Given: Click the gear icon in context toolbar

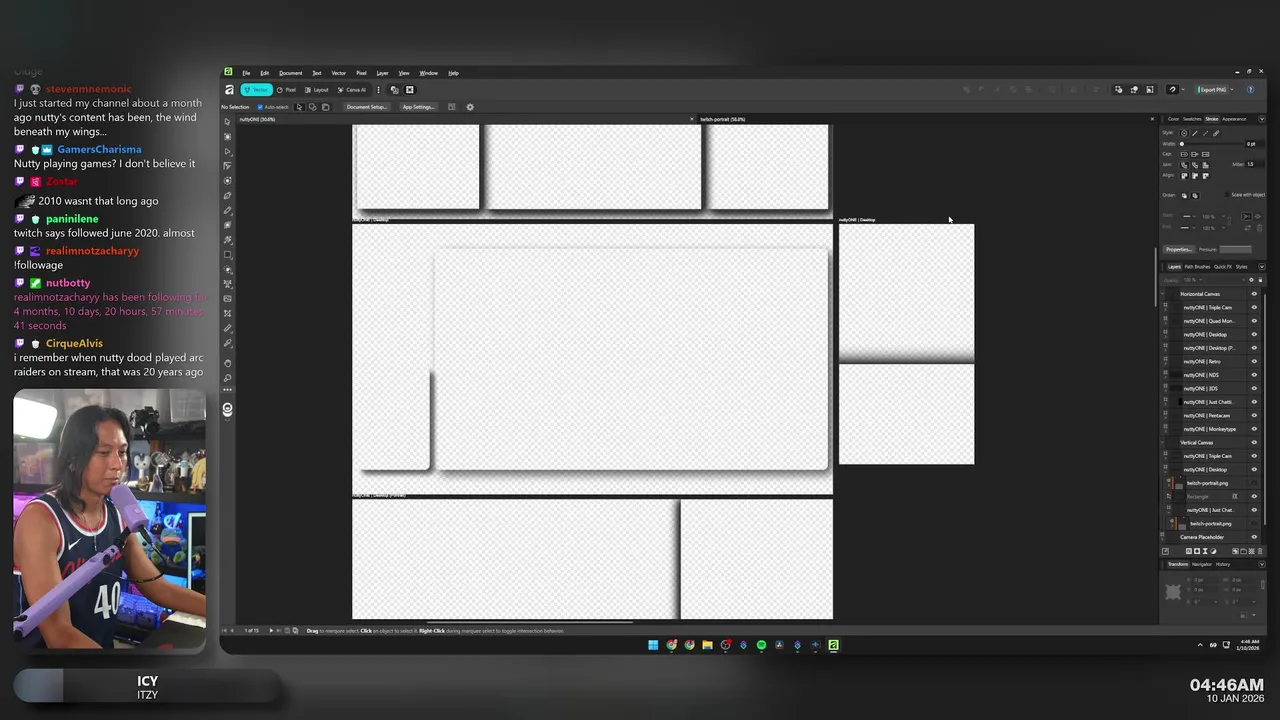Looking at the screenshot, I should [x=470, y=107].
